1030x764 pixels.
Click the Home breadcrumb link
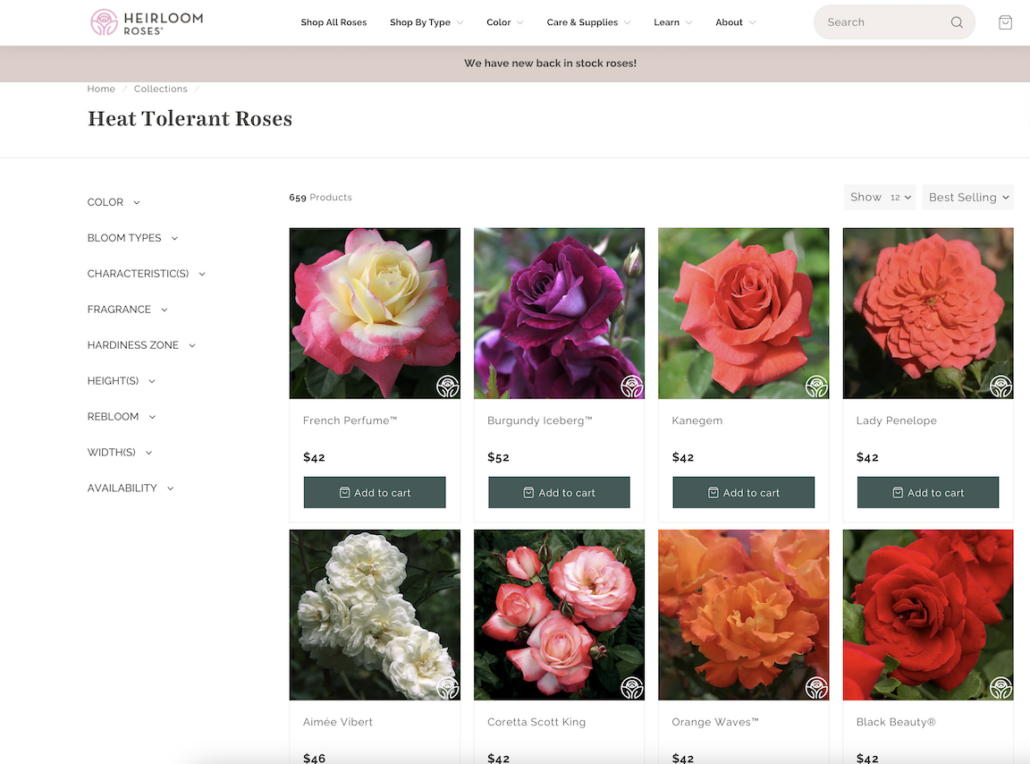(101, 88)
